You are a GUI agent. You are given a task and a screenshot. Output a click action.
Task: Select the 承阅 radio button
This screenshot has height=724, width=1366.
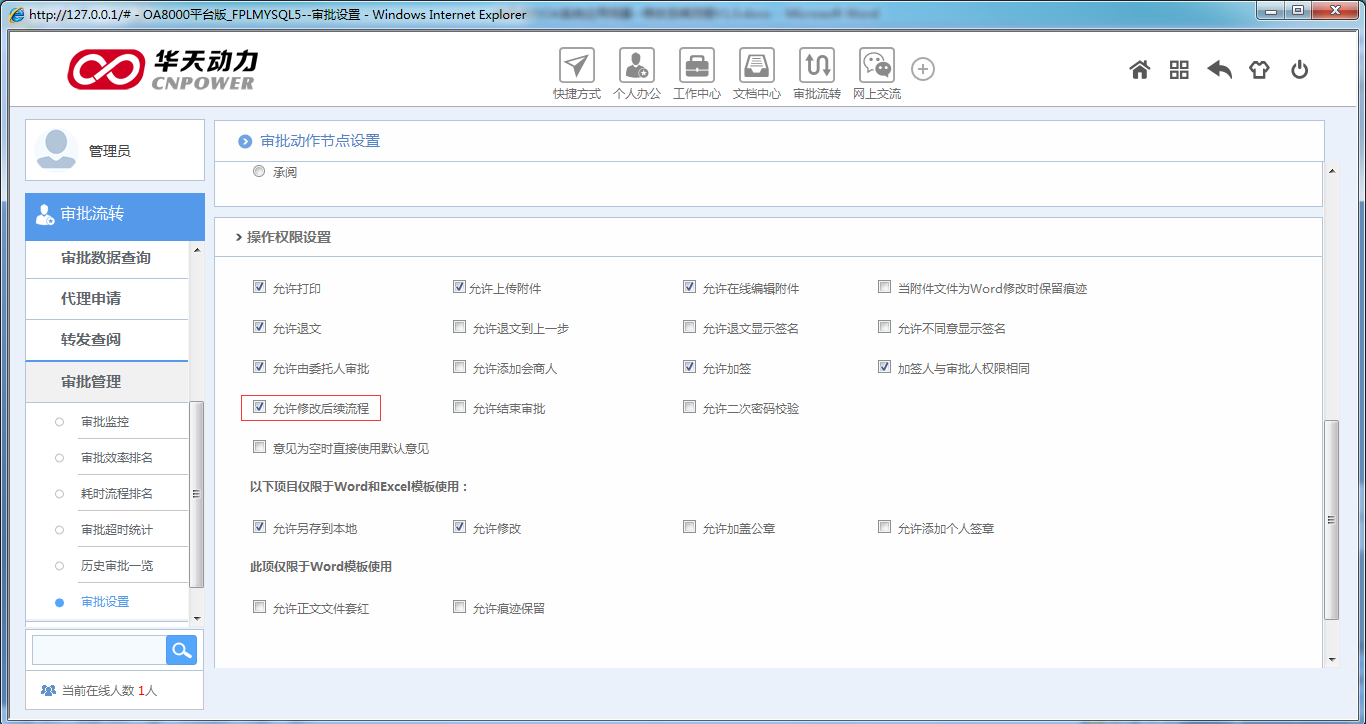(258, 170)
